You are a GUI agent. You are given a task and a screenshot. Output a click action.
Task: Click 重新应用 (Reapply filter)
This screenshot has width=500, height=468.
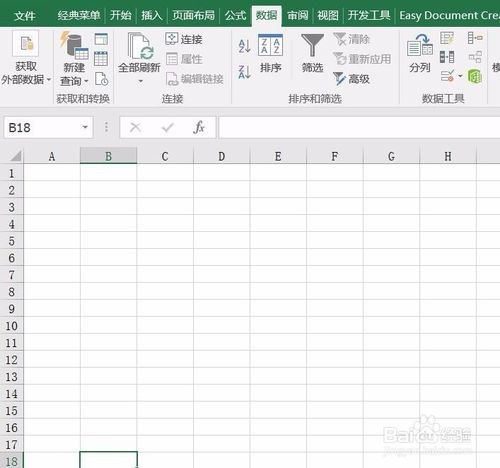pyautogui.click(x=362, y=59)
